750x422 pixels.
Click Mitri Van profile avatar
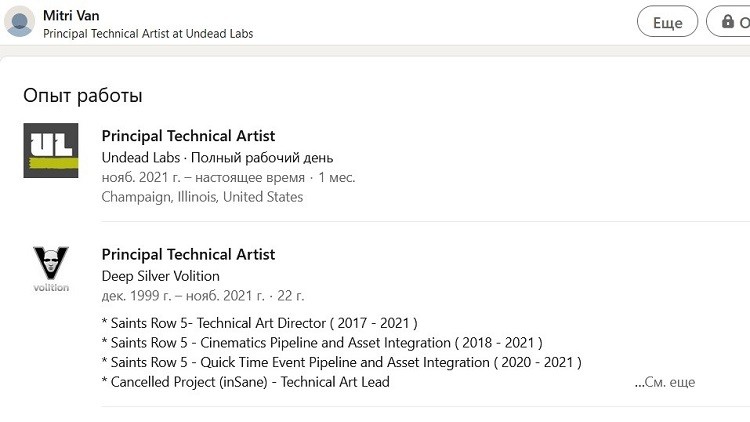(x=19, y=22)
